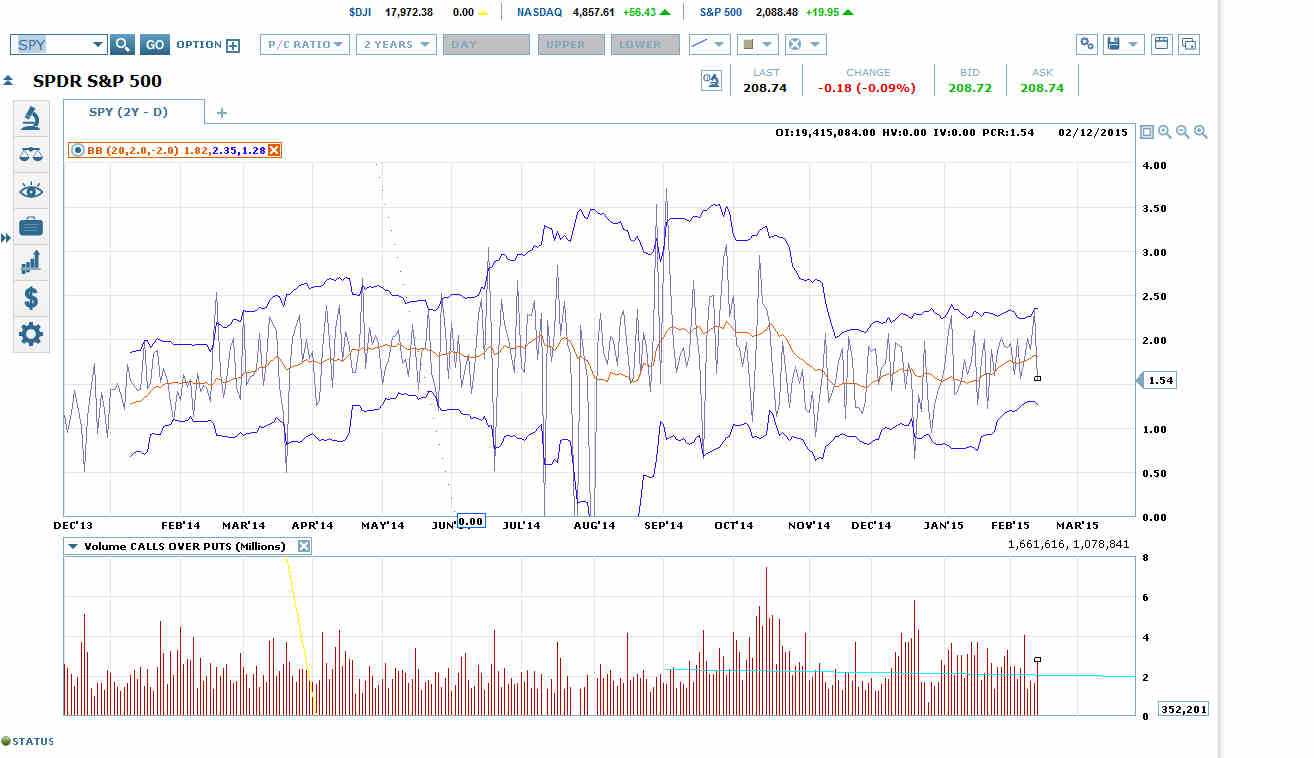The width and height of the screenshot is (1314, 758).
Task: Click the DAY button
Action: pos(486,45)
